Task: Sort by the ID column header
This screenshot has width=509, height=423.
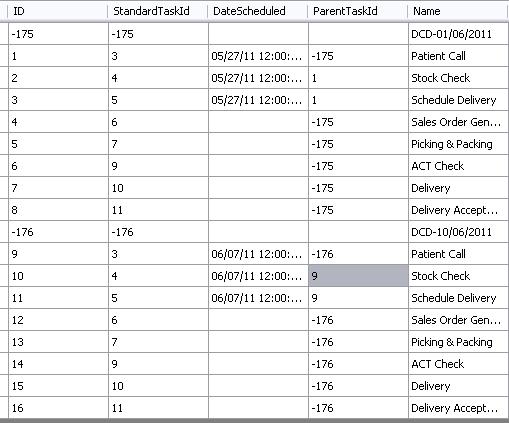Action: [57, 11]
